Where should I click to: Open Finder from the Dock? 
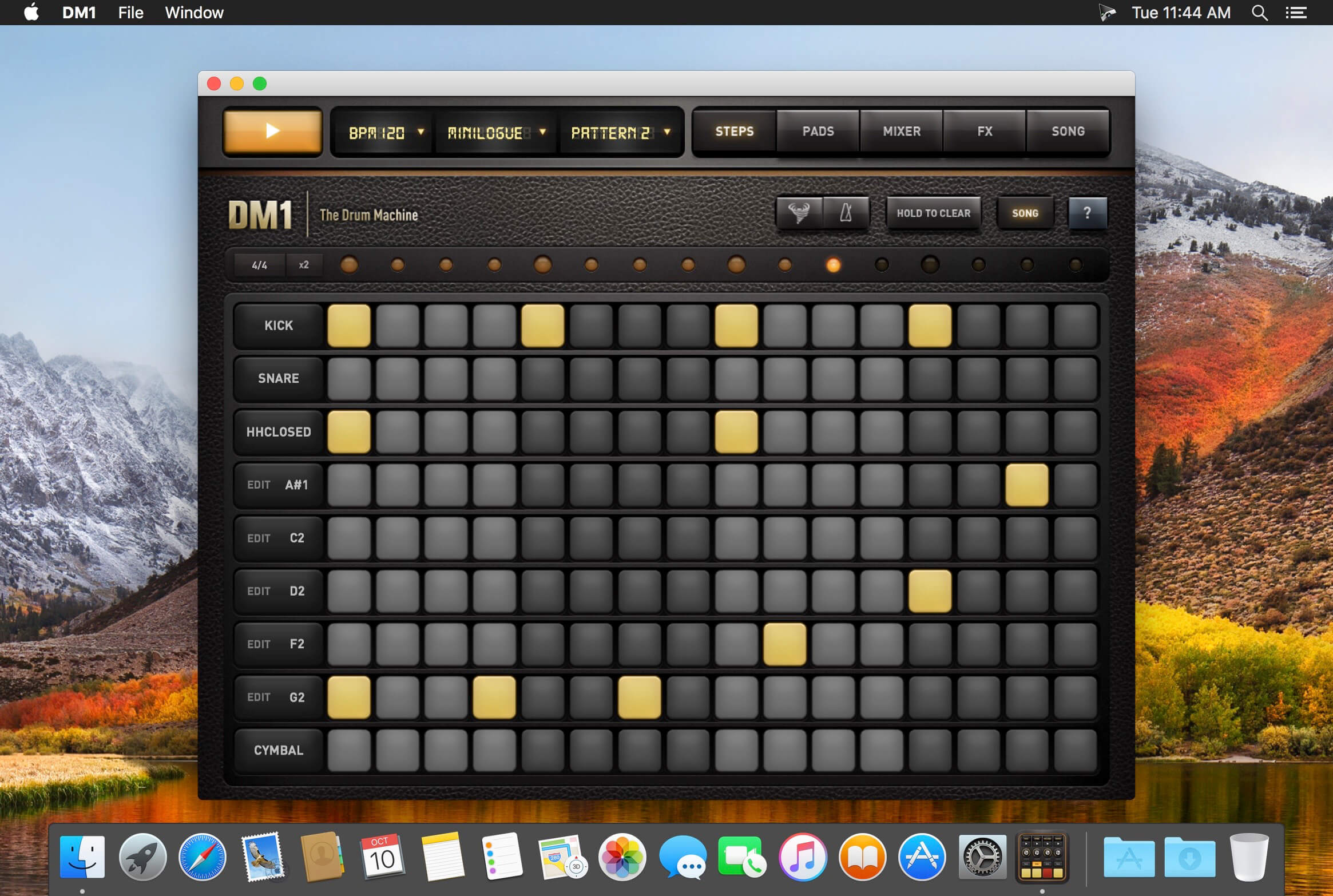[x=82, y=857]
